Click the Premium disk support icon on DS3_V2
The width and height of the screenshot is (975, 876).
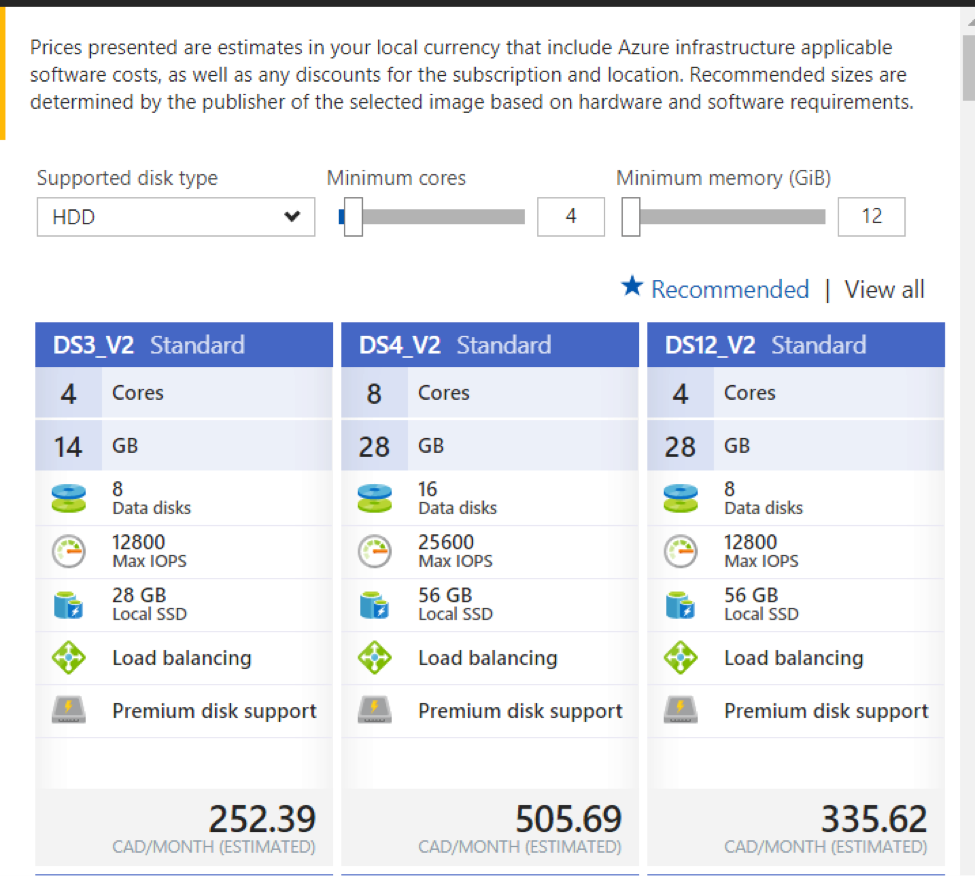[68, 710]
